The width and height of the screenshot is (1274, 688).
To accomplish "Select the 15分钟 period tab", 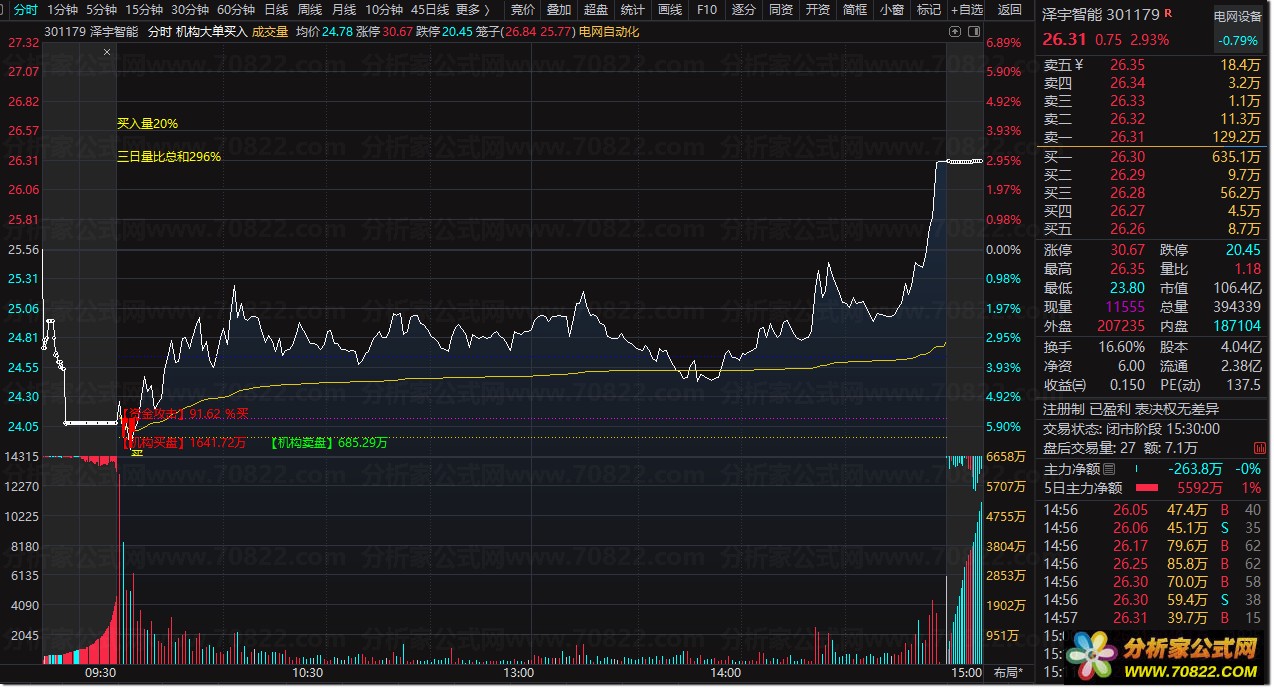I will (144, 10).
